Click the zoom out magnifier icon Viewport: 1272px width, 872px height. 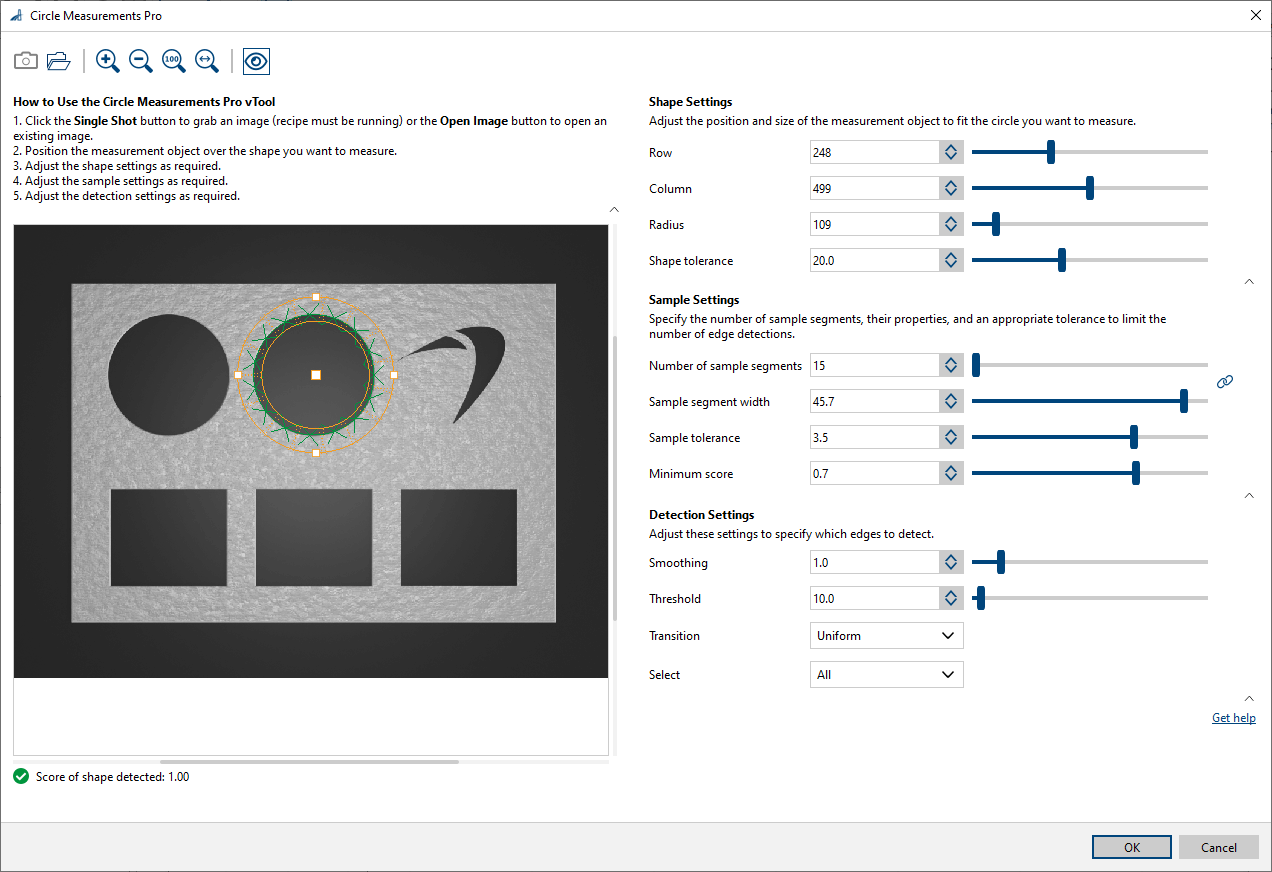(141, 61)
